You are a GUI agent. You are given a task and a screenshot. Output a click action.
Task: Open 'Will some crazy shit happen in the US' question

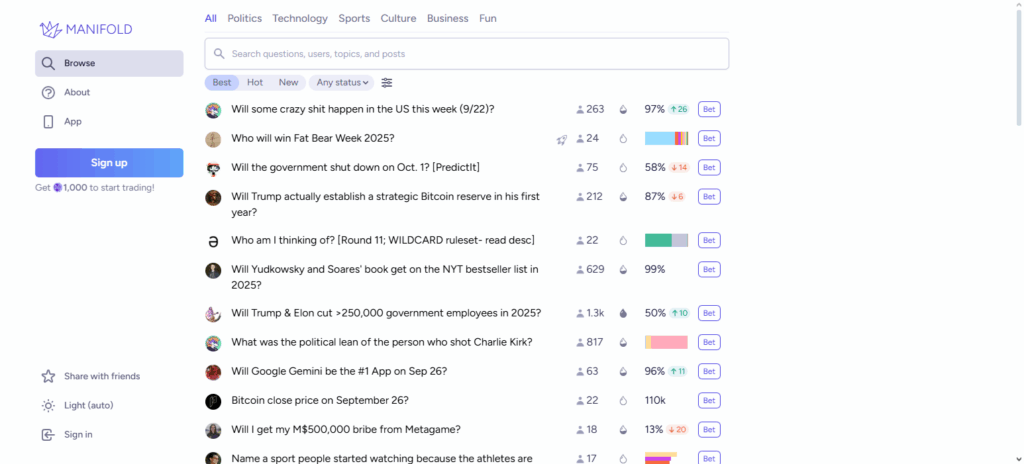(363, 109)
